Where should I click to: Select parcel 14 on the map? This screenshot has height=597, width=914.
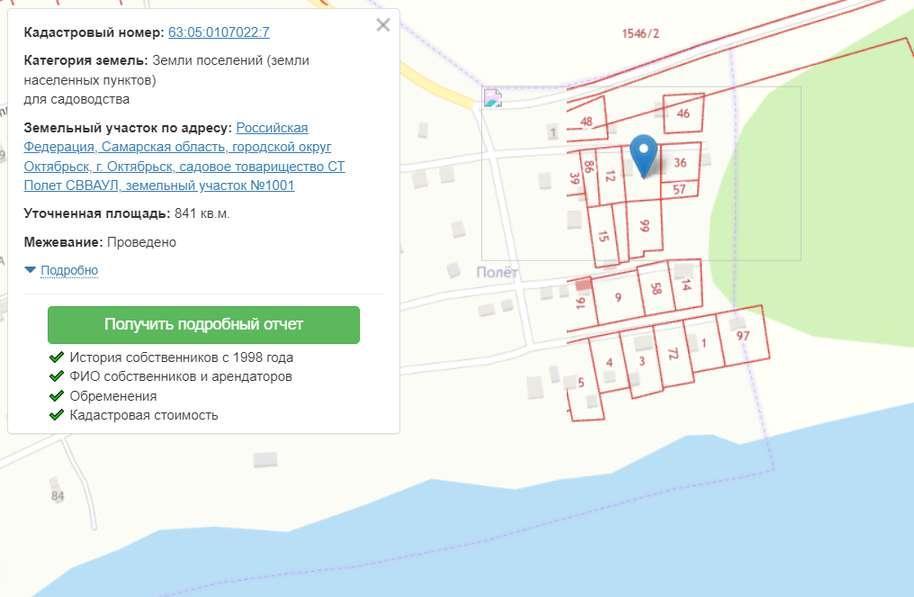[x=686, y=285]
